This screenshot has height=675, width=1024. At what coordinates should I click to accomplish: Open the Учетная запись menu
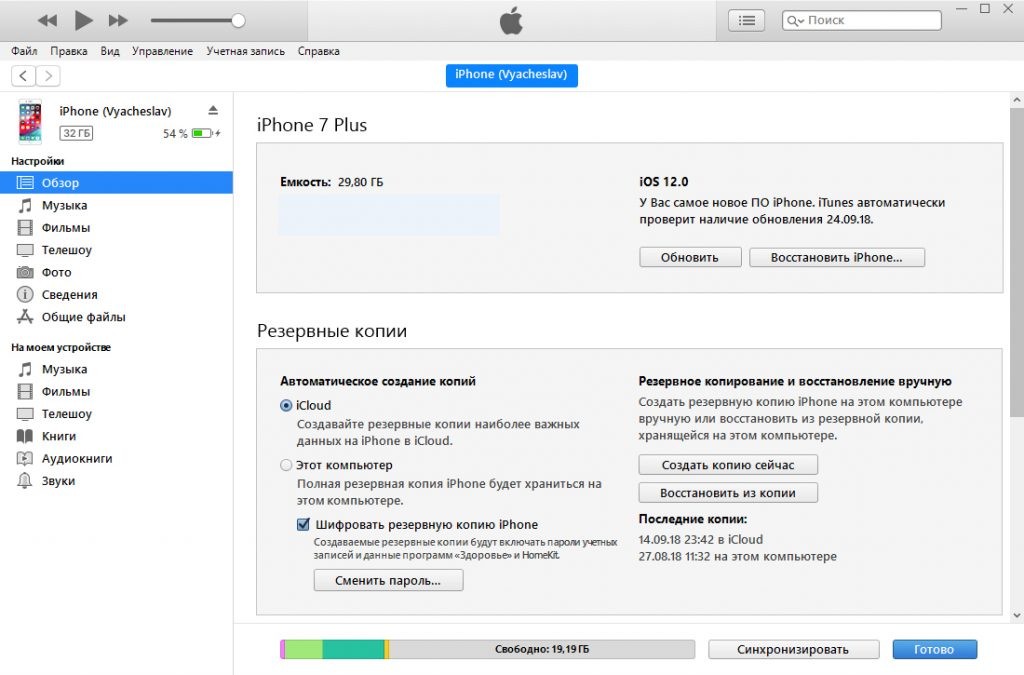245,51
